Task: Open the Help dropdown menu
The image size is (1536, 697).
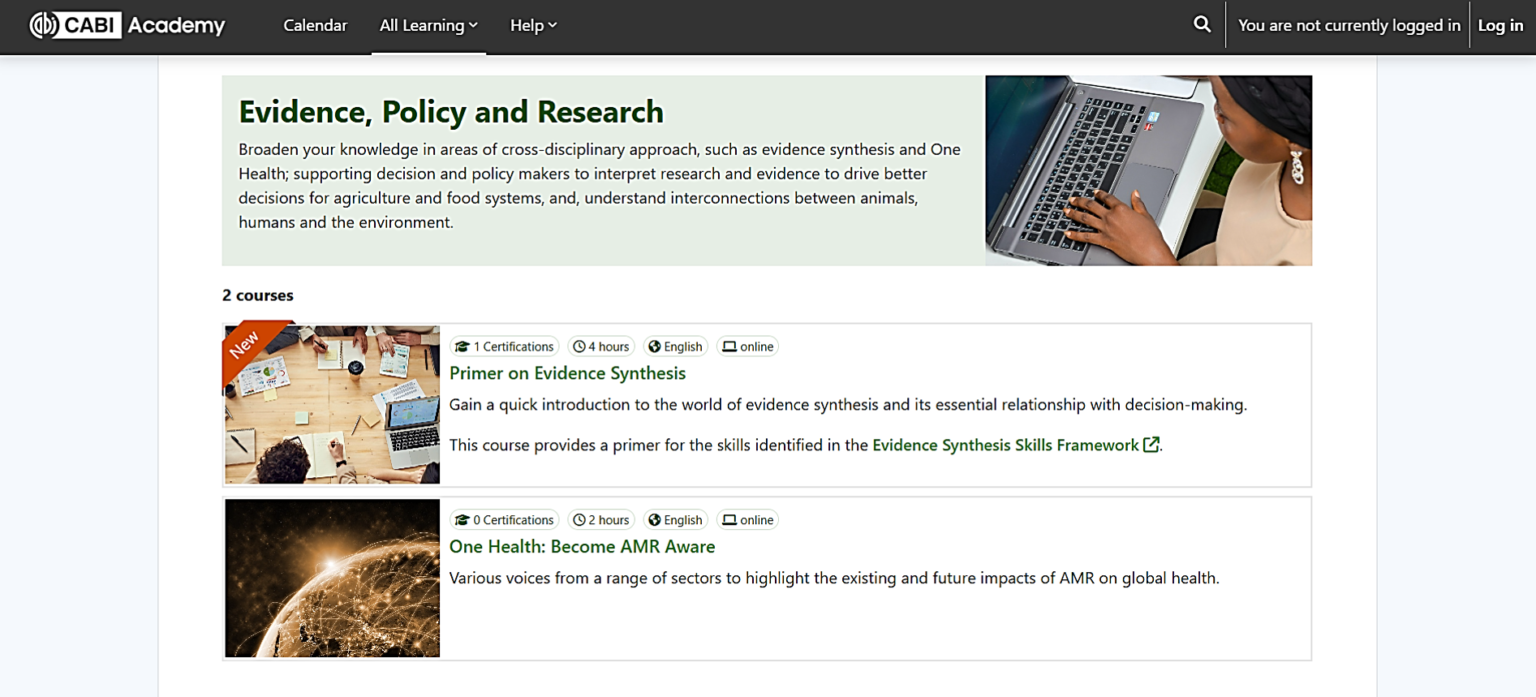Action: [x=533, y=25]
